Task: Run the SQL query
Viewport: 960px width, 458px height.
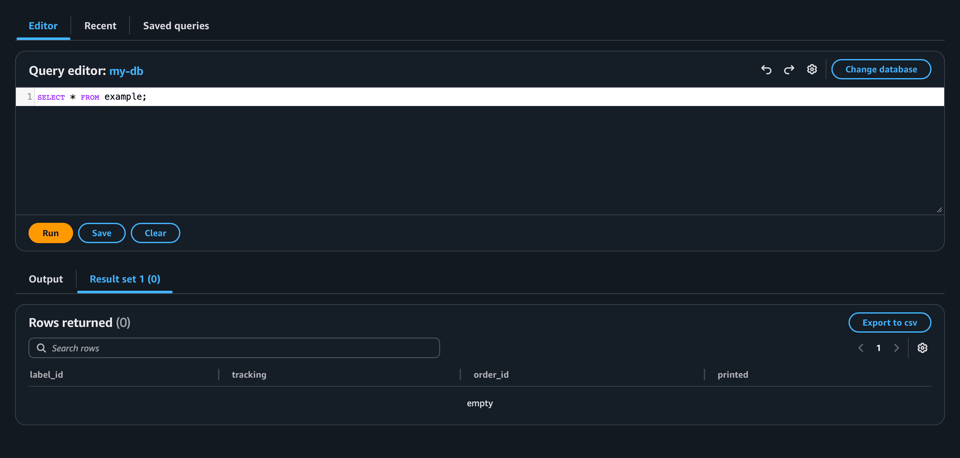Action: click(x=51, y=233)
